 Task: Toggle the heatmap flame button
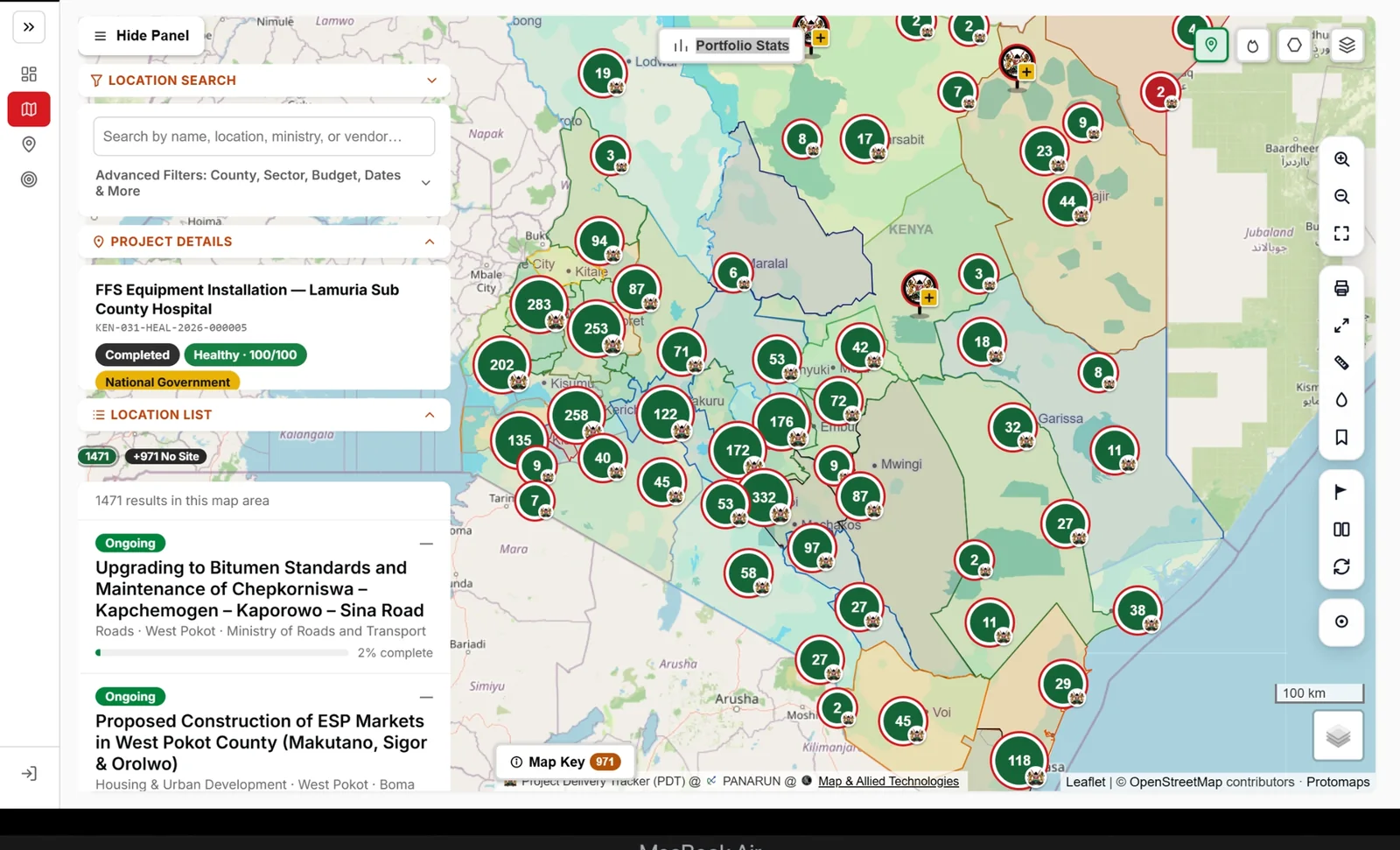click(1253, 45)
